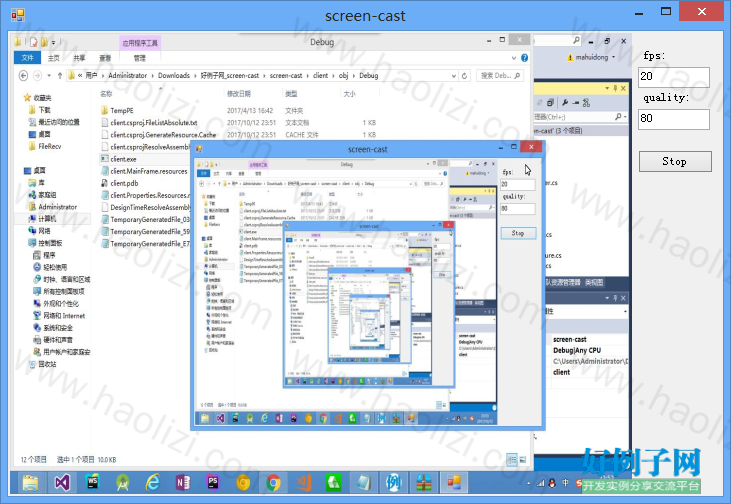Click the QQ penguin icon in the system tray
The image size is (731, 504).
(x=552, y=483)
